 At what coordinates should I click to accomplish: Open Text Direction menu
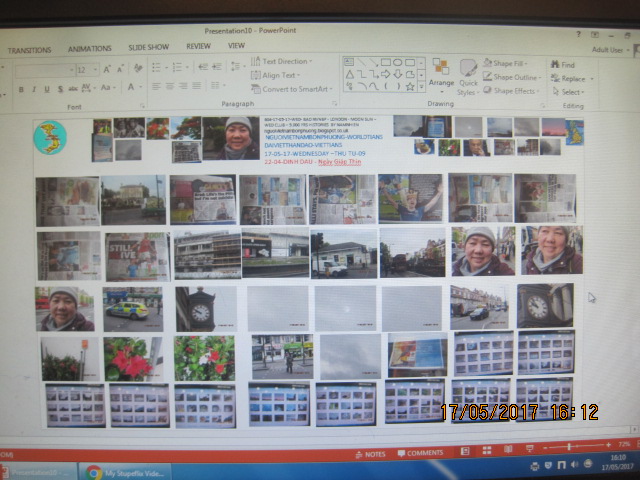(x=282, y=61)
